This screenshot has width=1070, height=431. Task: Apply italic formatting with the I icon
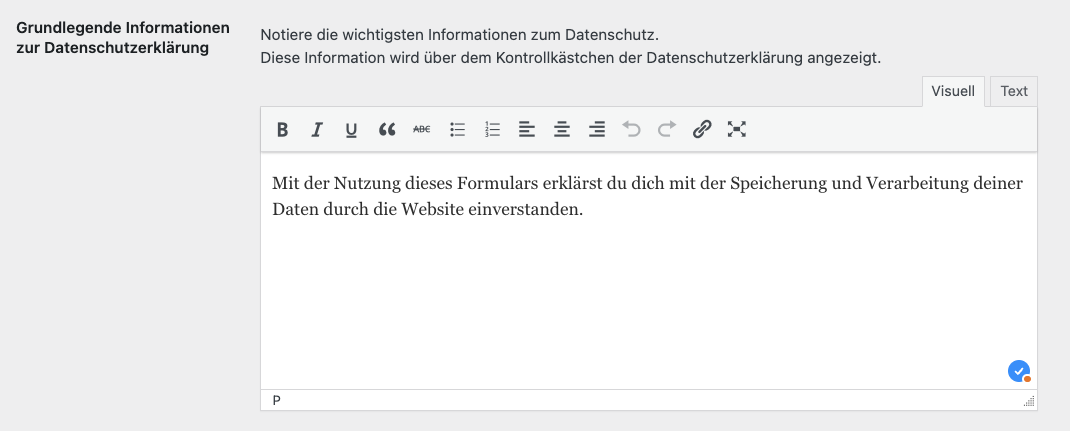[x=317, y=129]
